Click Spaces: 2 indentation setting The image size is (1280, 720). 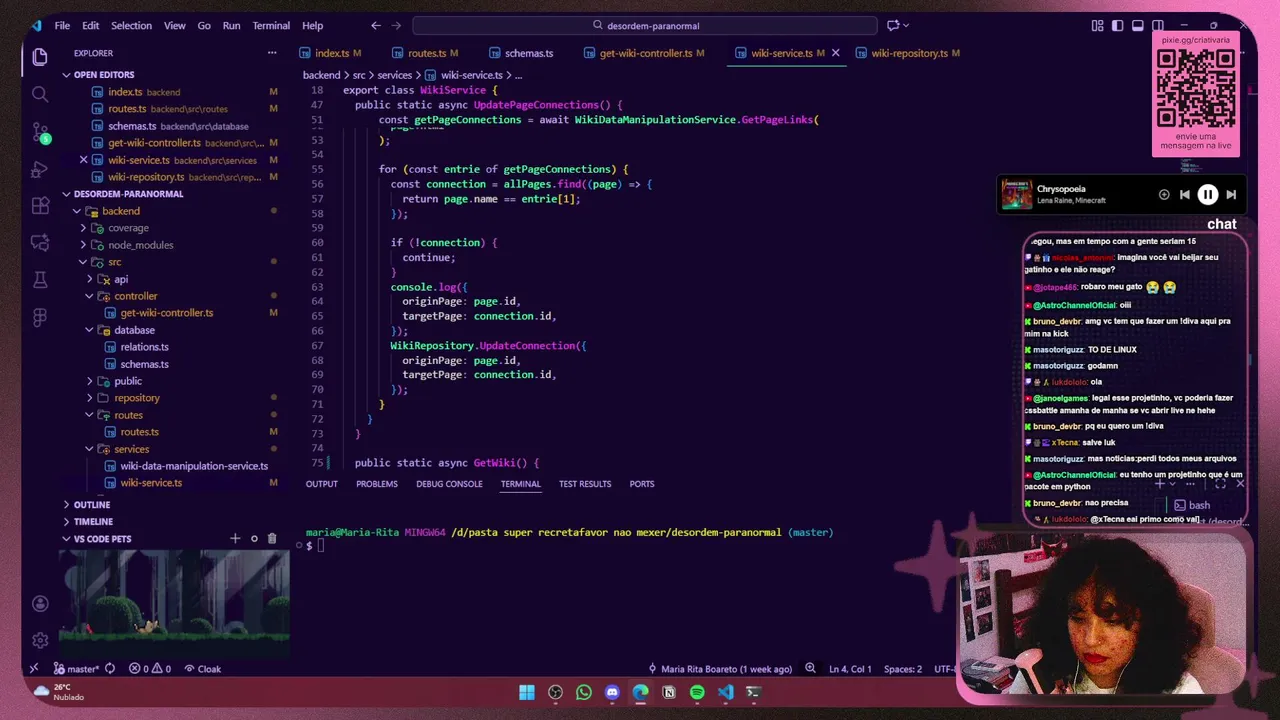pos(903,669)
